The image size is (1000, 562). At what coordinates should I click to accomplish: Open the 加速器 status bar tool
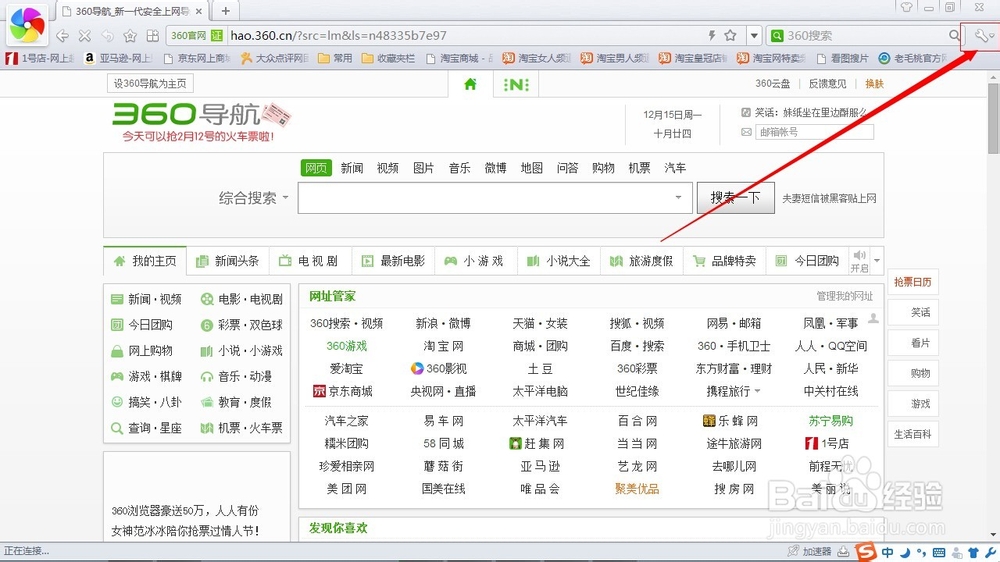click(x=809, y=551)
